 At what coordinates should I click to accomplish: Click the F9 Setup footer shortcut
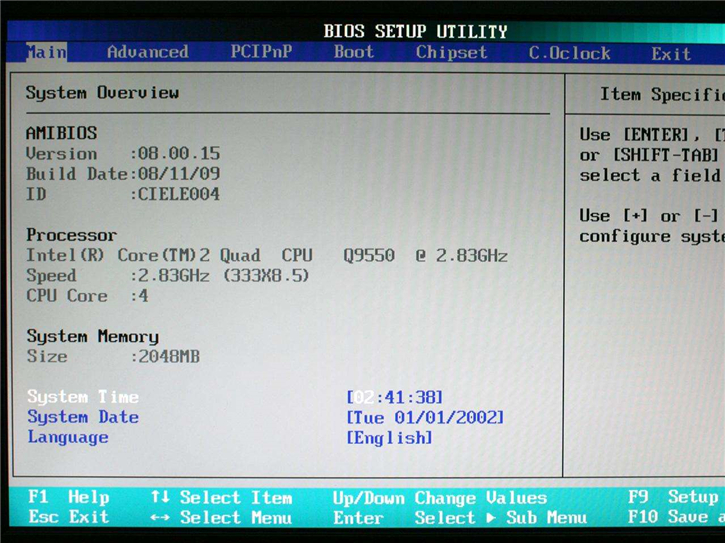(675, 497)
